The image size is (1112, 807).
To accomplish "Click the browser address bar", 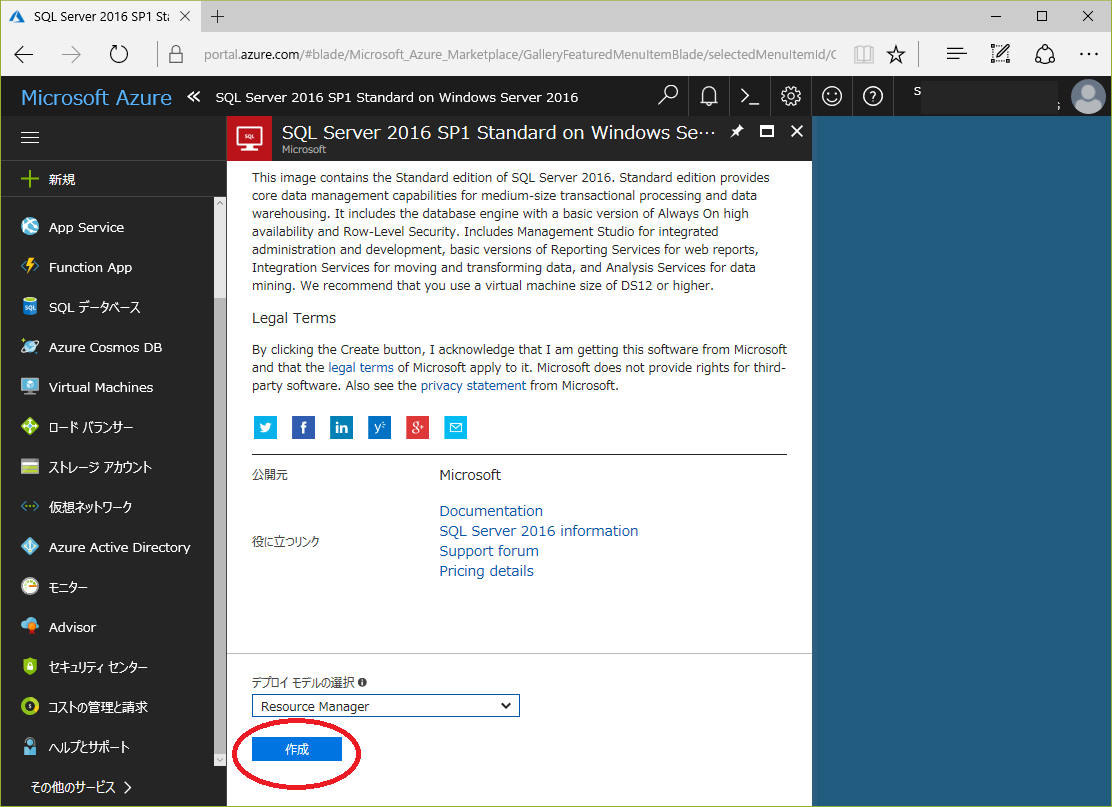I will tap(520, 55).
